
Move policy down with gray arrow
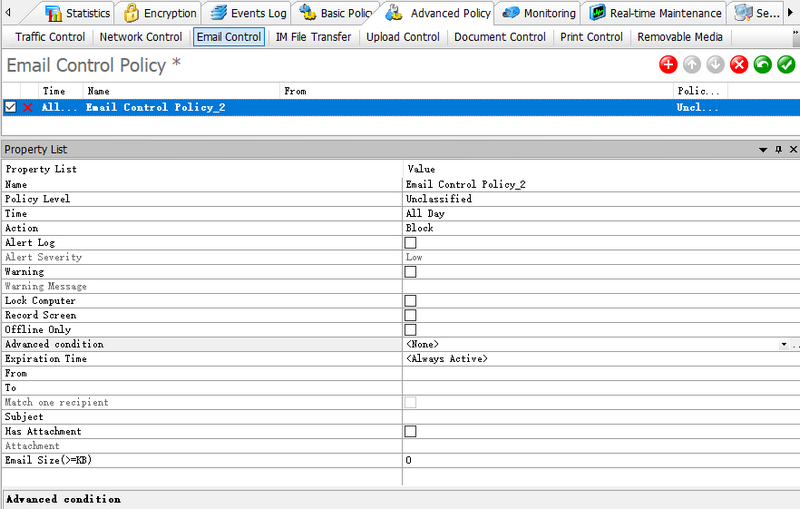pos(715,65)
